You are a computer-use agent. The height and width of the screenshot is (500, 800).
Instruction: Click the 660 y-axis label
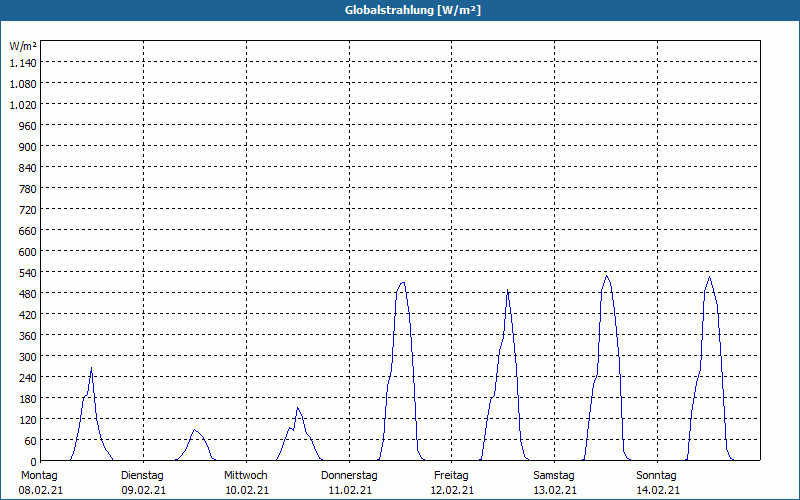click(x=28, y=231)
